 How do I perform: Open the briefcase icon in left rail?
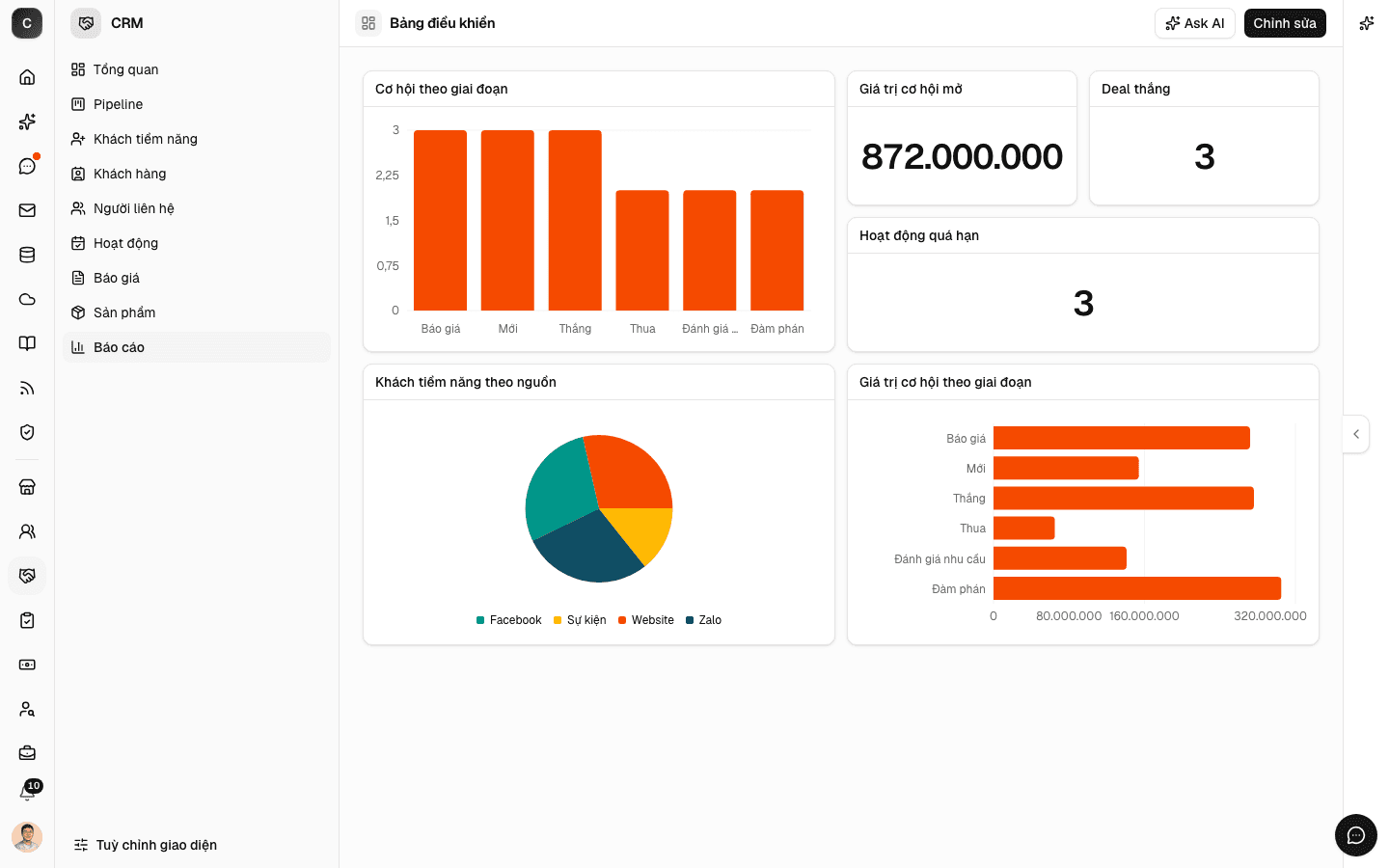(27, 753)
